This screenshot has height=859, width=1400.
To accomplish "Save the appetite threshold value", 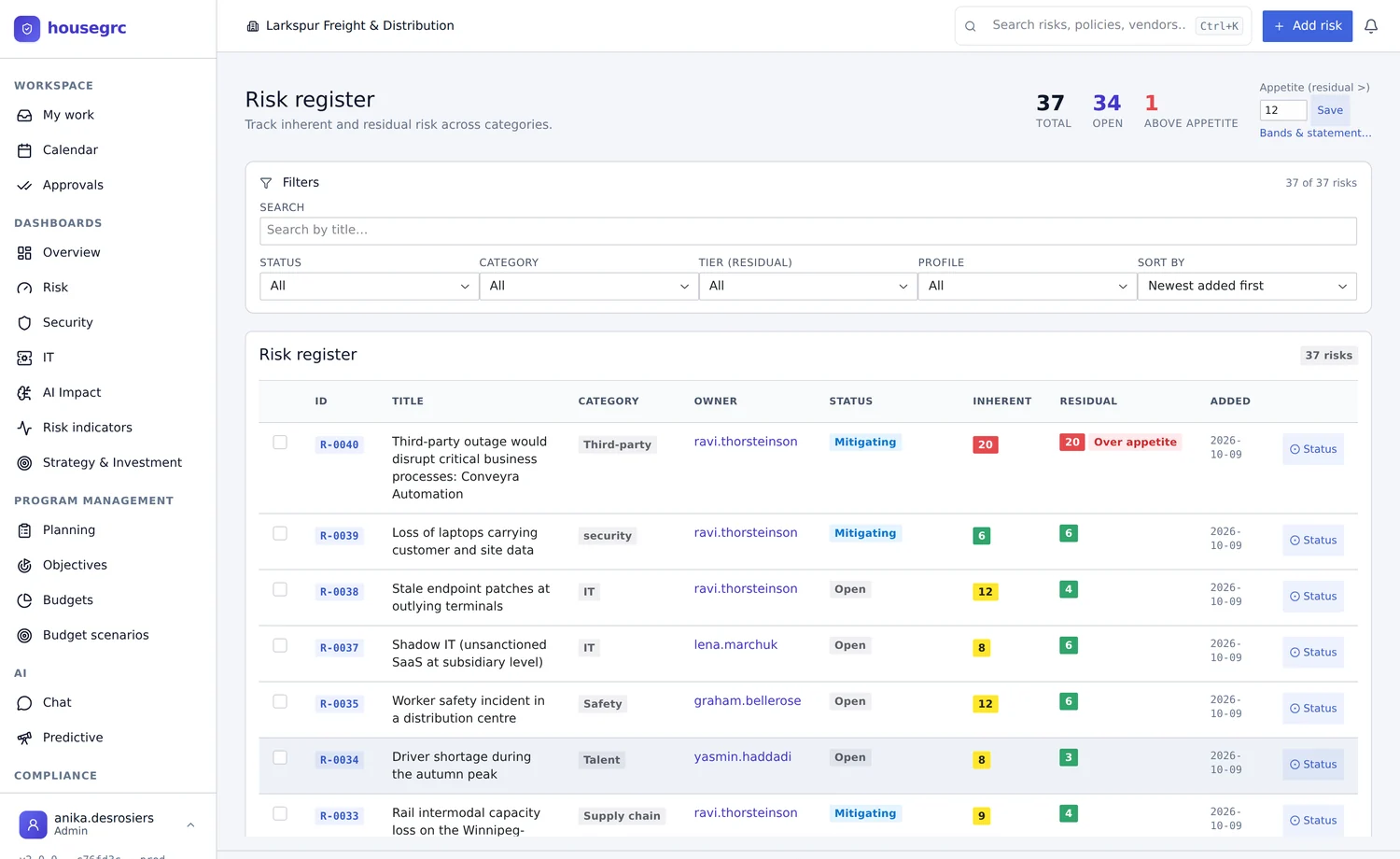I will tap(1330, 110).
